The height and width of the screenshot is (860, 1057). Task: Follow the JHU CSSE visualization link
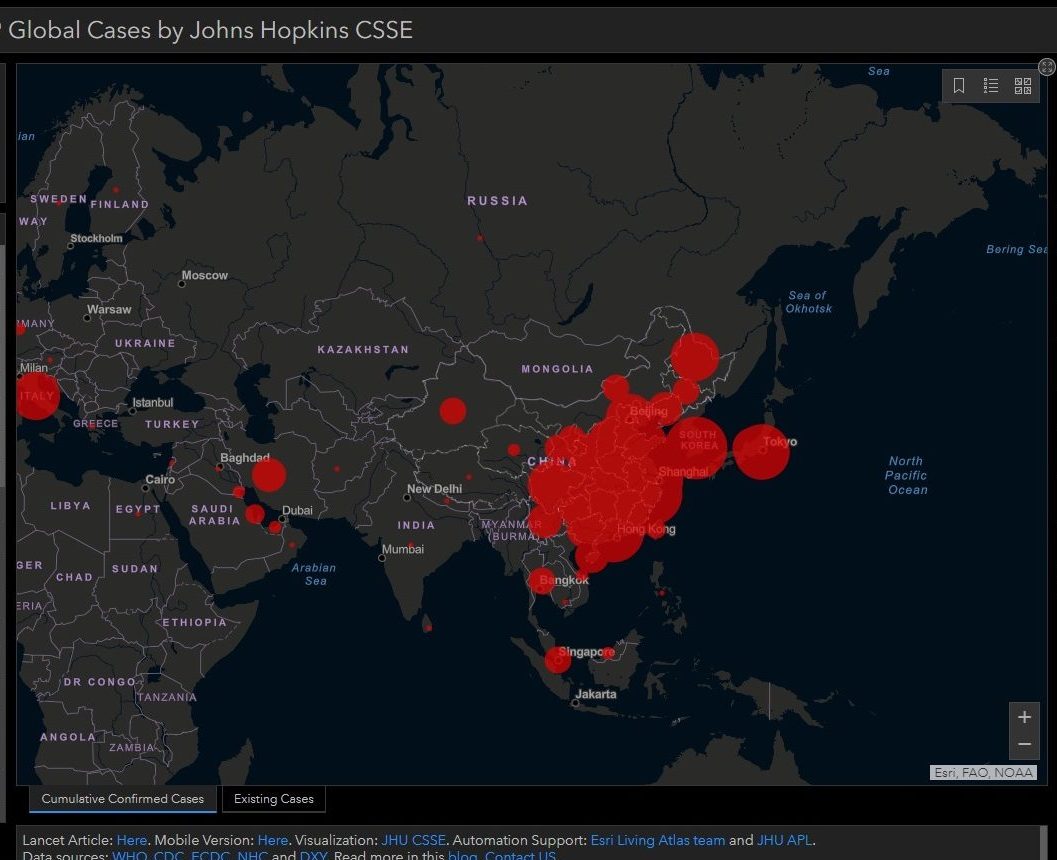point(413,840)
